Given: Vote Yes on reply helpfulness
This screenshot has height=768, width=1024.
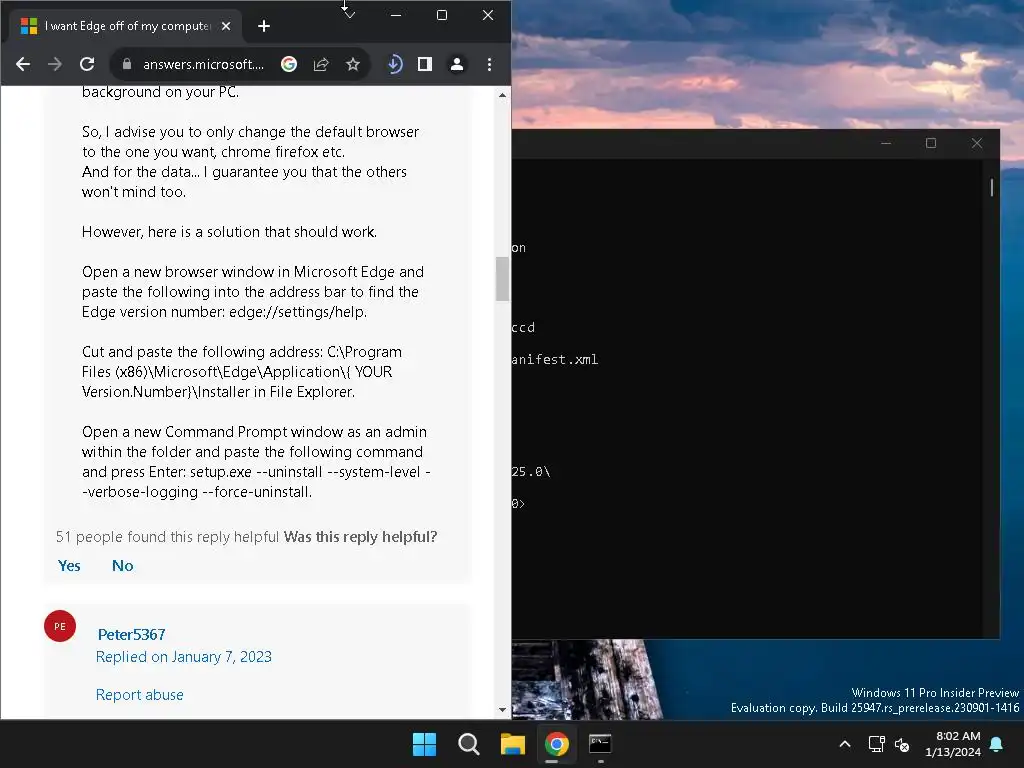Looking at the screenshot, I should (x=69, y=566).
